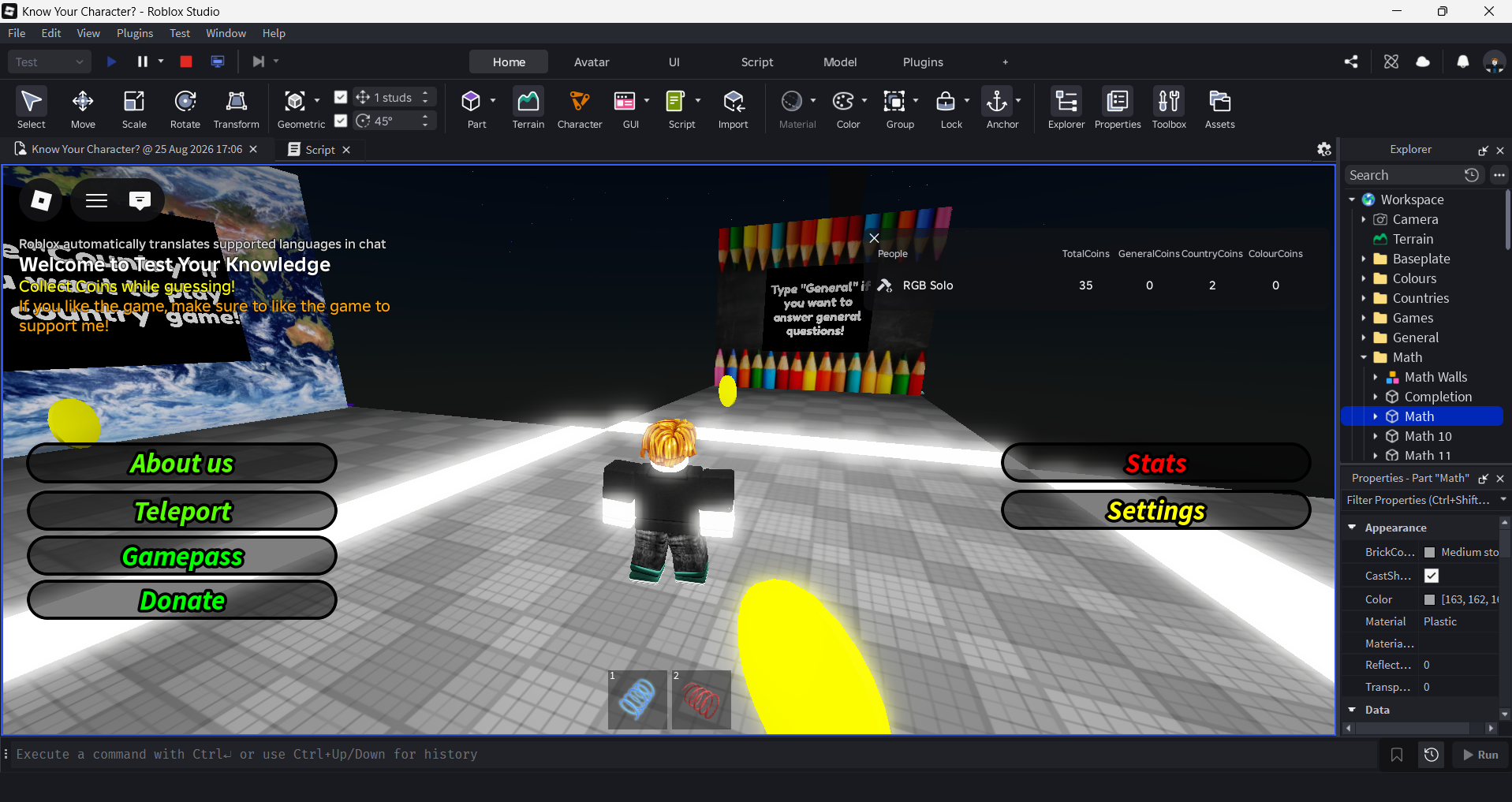Select the blue coil in hotbar slot 1
The image size is (1512, 802).
[638, 699]
